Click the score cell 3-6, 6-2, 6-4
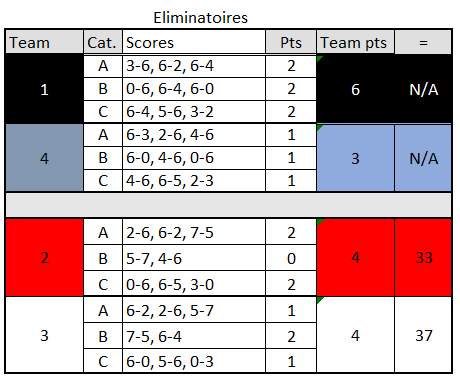 [194, 66]
